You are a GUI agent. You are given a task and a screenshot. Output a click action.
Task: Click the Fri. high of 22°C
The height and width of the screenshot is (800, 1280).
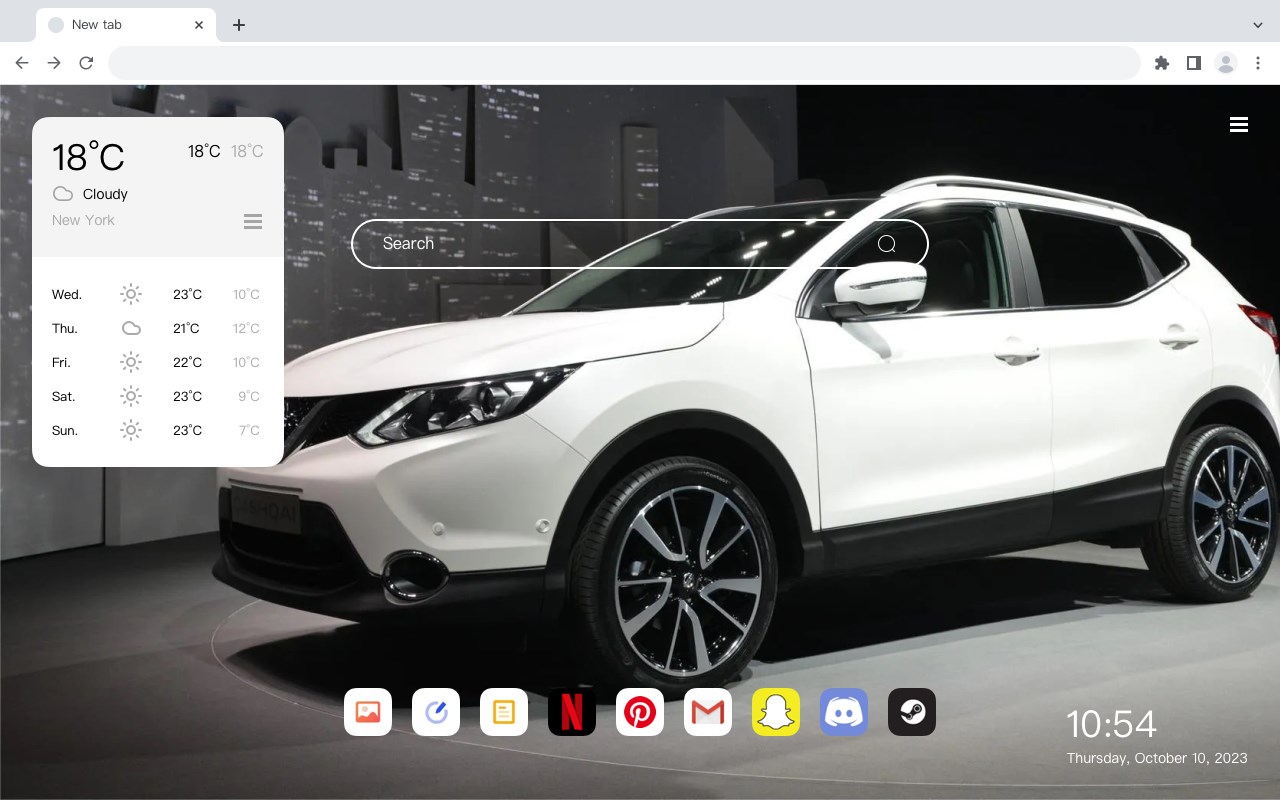187,362
